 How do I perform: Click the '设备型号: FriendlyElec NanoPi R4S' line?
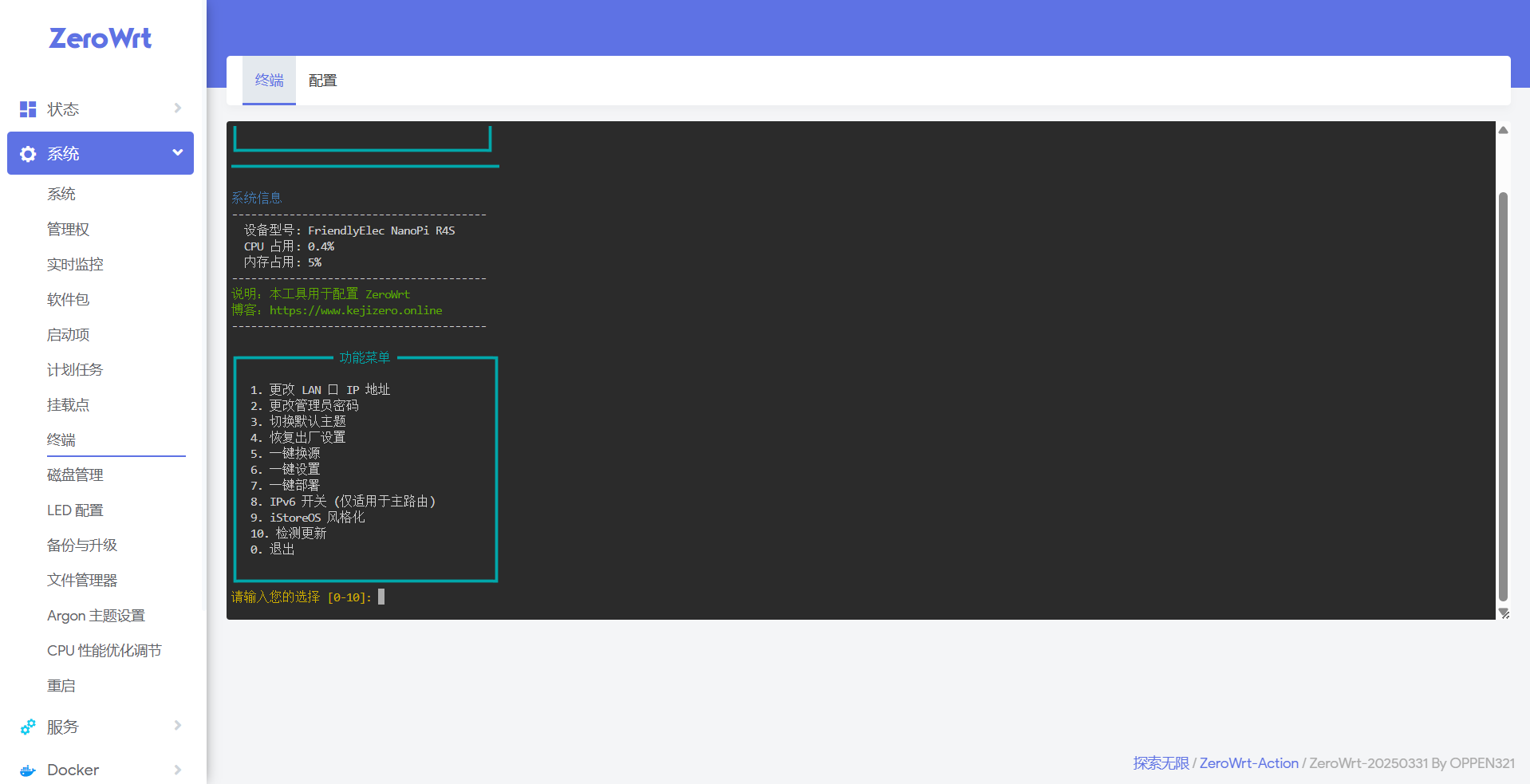(349, 230)
